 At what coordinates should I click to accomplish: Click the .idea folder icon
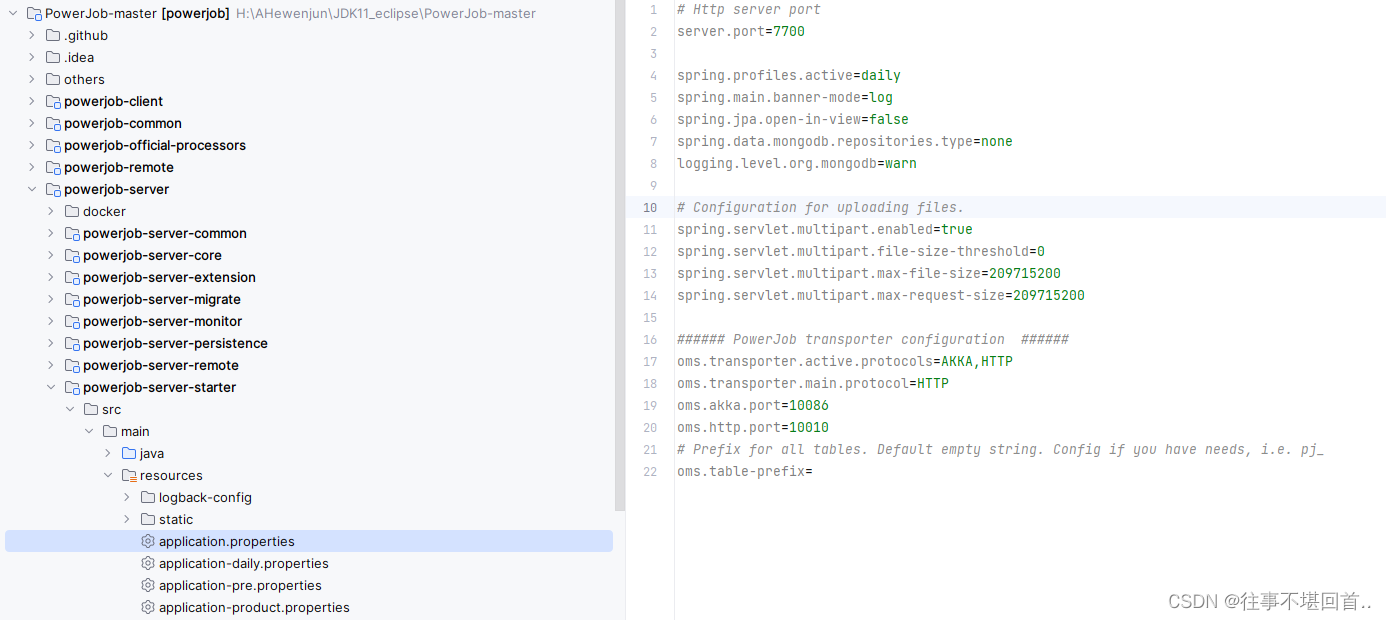(x=53, y=57)
